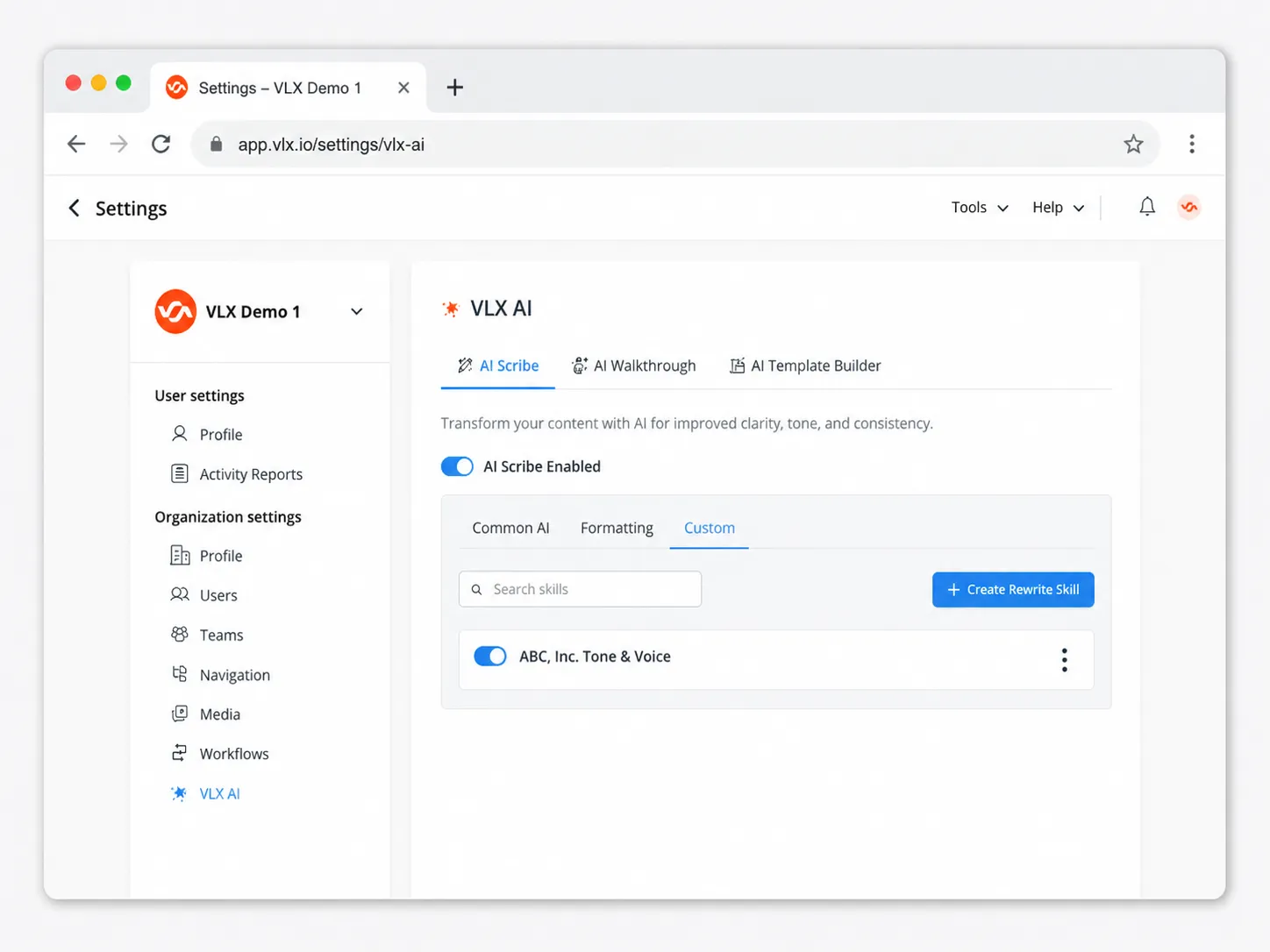Switch to the AI Template Builder tab
Screen dimensions: 1270x952
[x=805, y=366]
